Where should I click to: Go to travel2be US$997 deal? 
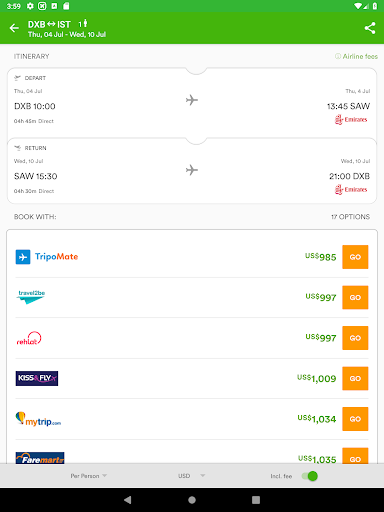355,297
